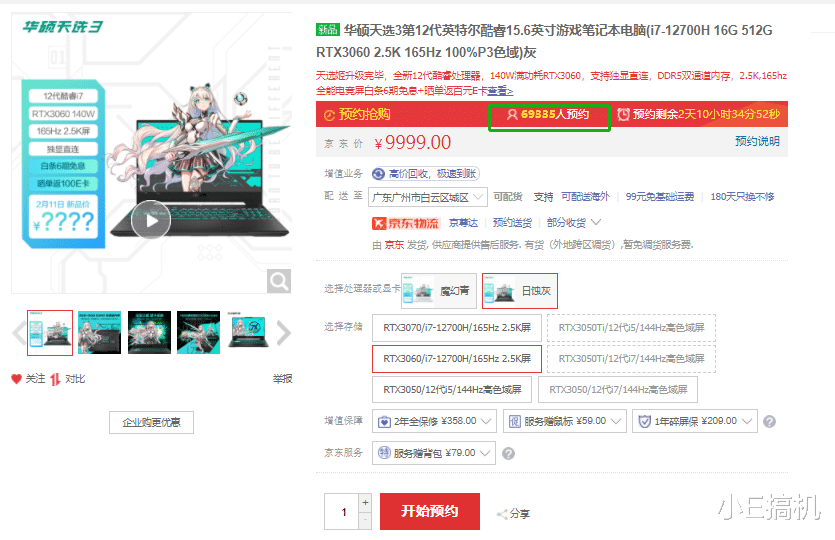Click the quantity input field
The image size is (835, 540).
pos(342,512)
